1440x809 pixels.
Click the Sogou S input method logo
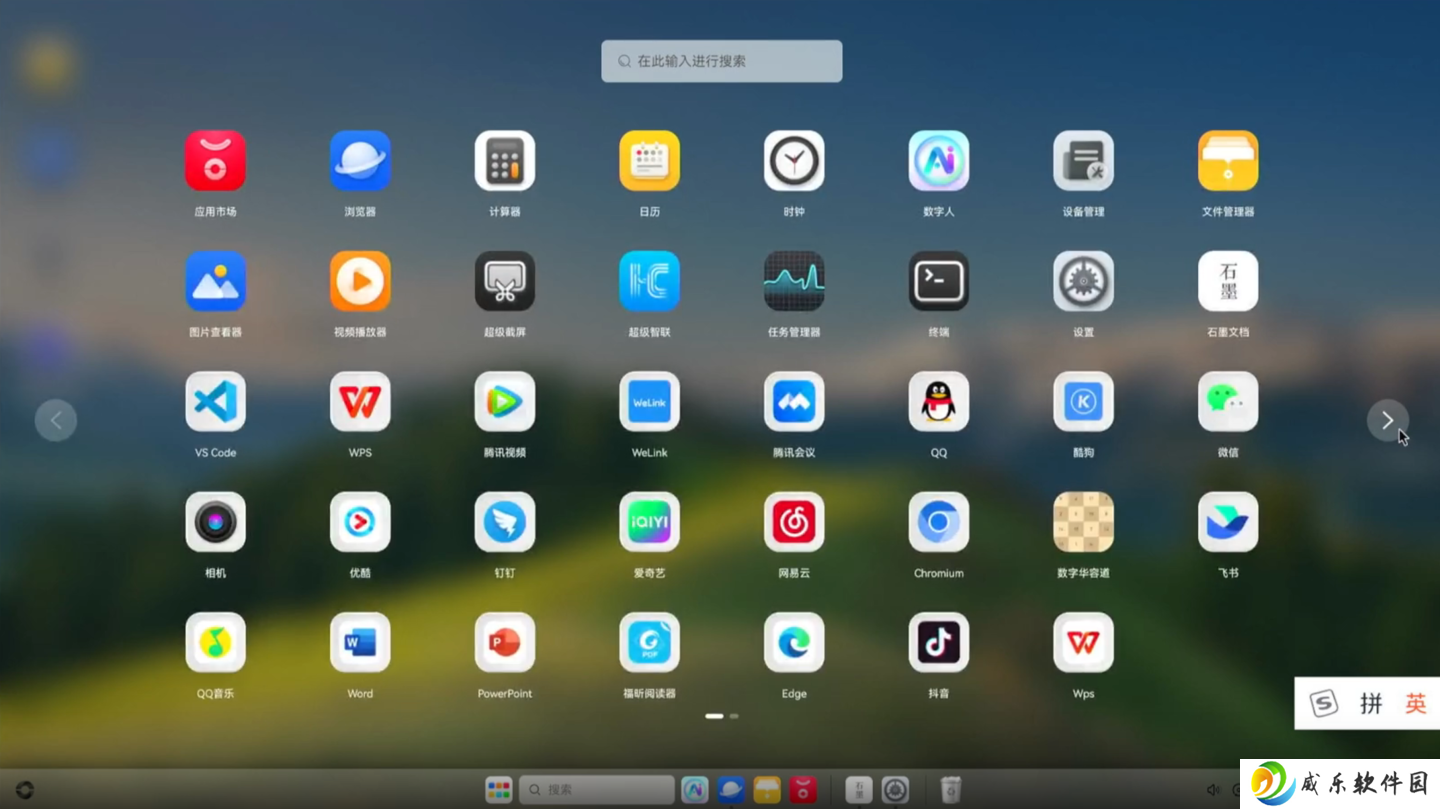pos(1324,704)
